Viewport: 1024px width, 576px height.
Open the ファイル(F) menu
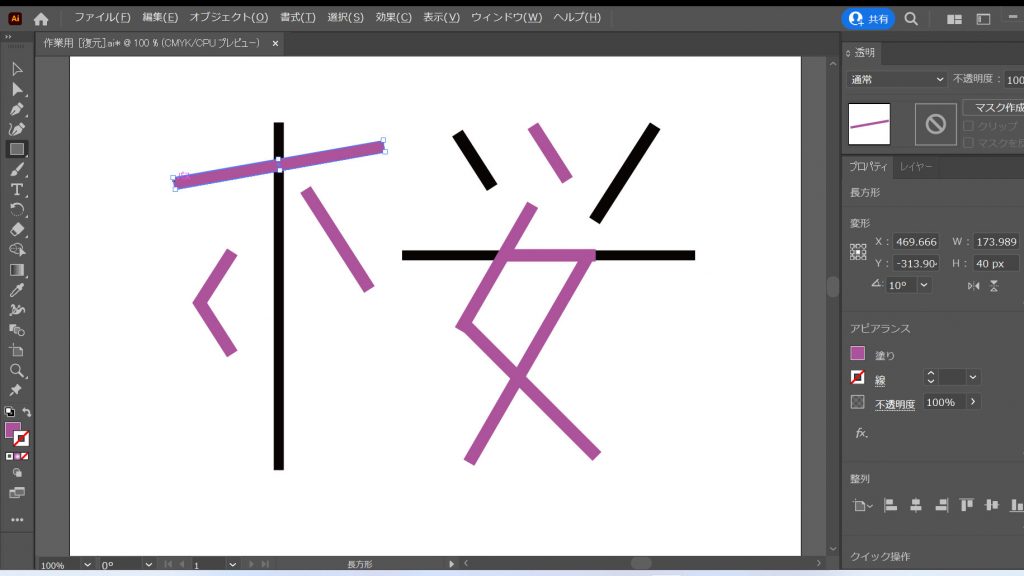coord(102,18)
